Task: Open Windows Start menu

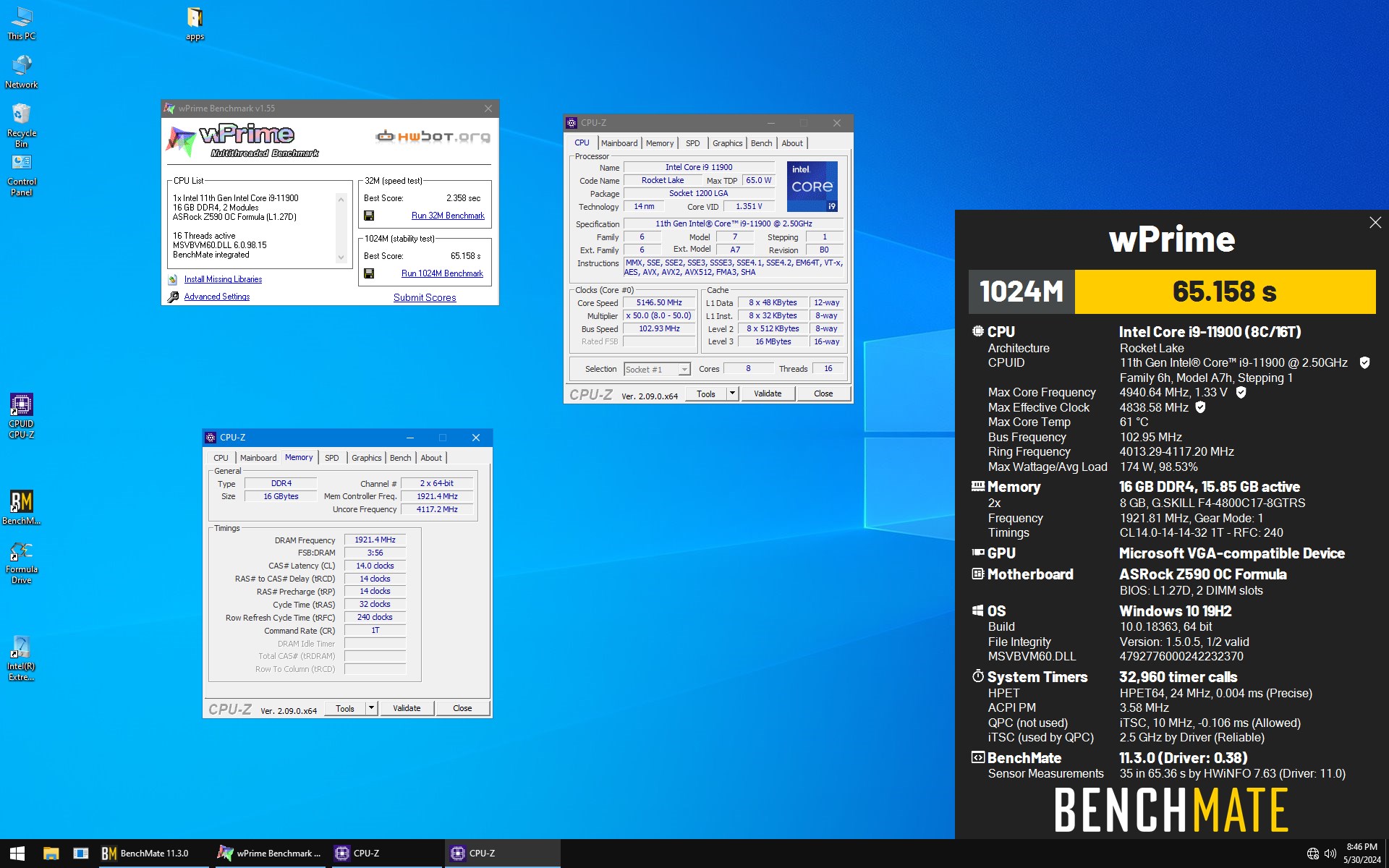Action: [17, 854]
